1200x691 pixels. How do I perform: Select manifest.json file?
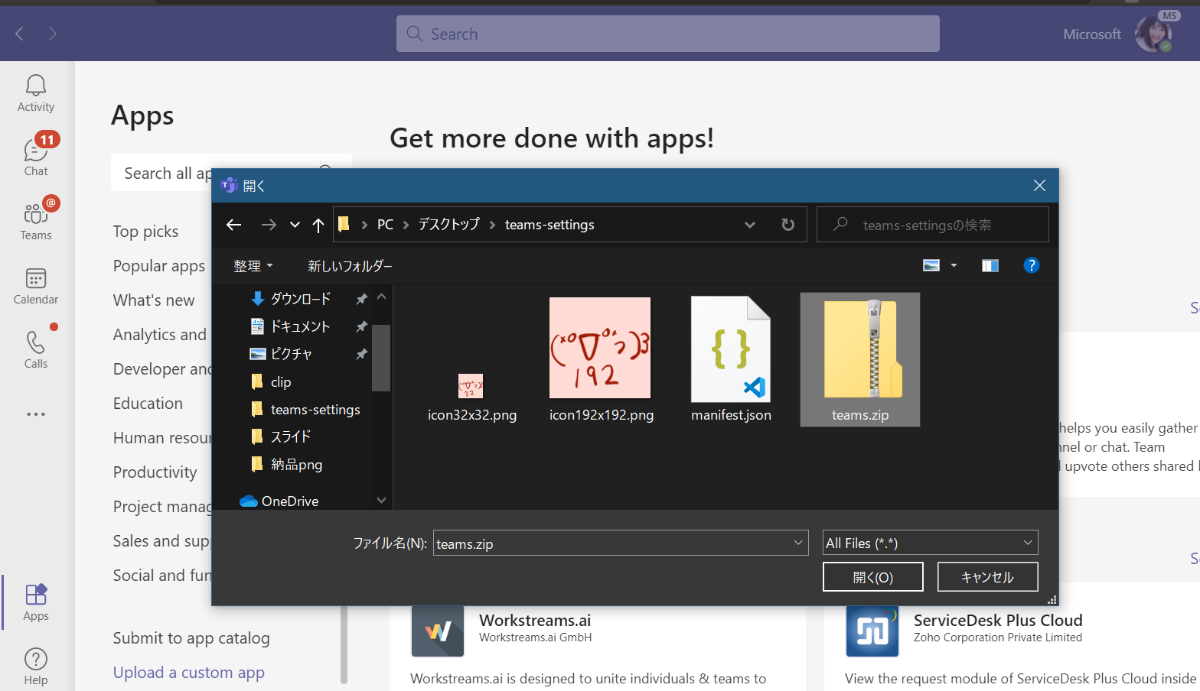tap(731, 360)
